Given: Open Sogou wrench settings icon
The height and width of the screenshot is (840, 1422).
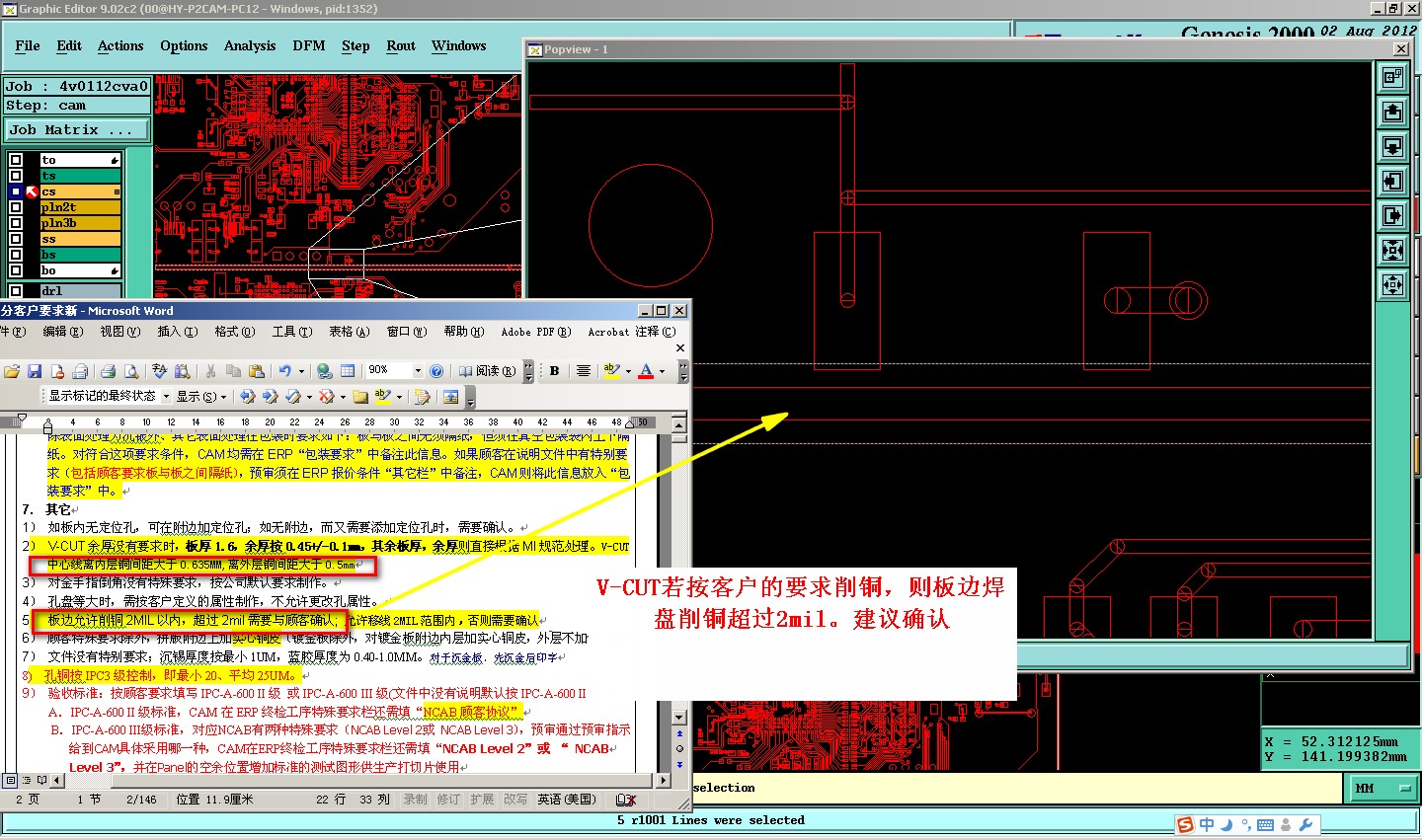Looking at the screenshot, I should [x=1306, y=825].
